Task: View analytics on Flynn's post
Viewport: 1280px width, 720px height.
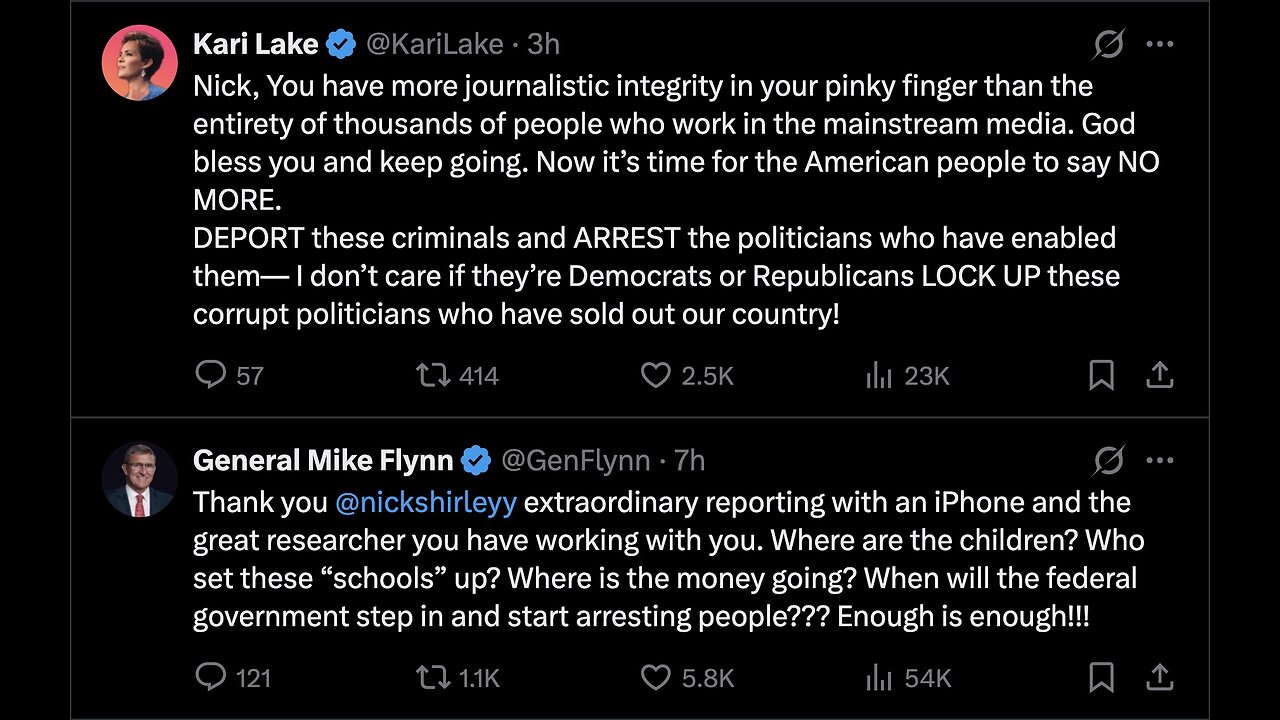Action: (879, 677)
